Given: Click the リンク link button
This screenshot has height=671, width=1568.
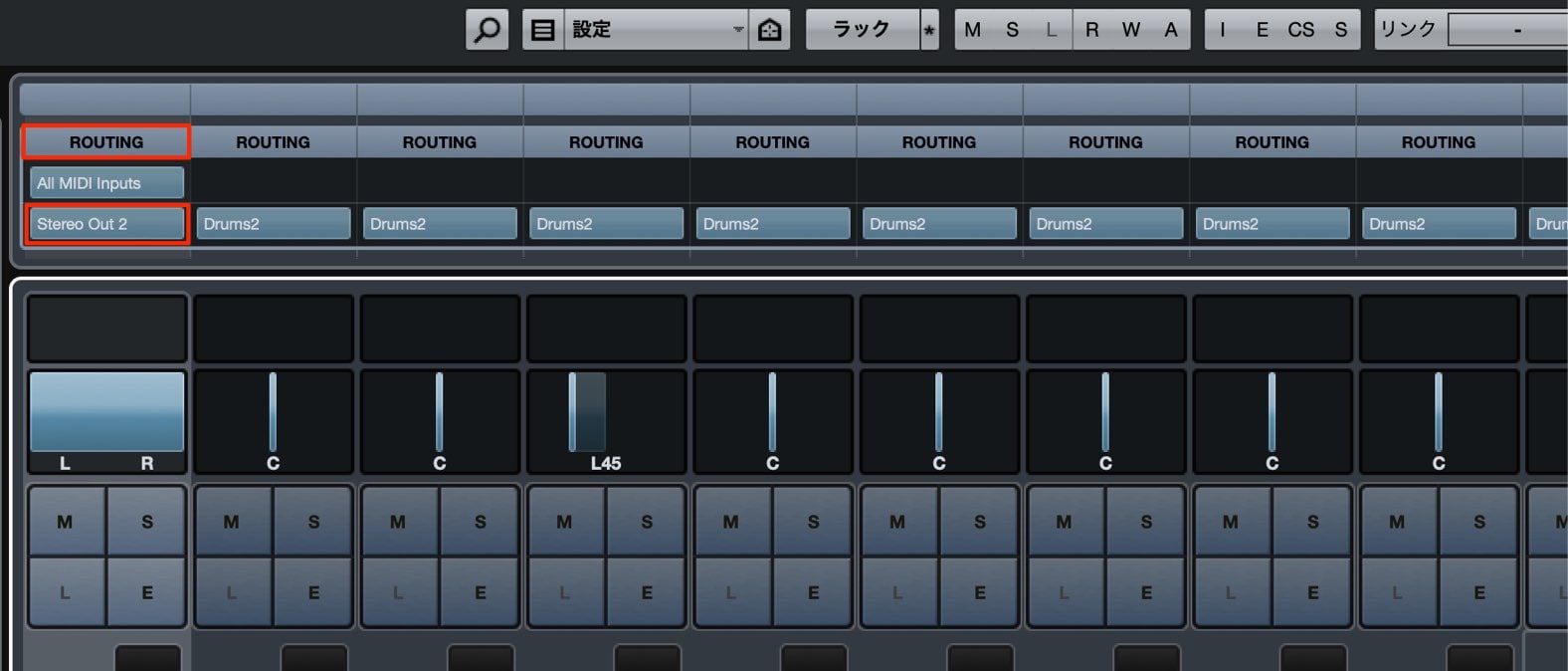Looking at the screenshot, I should click(1409, 30).
